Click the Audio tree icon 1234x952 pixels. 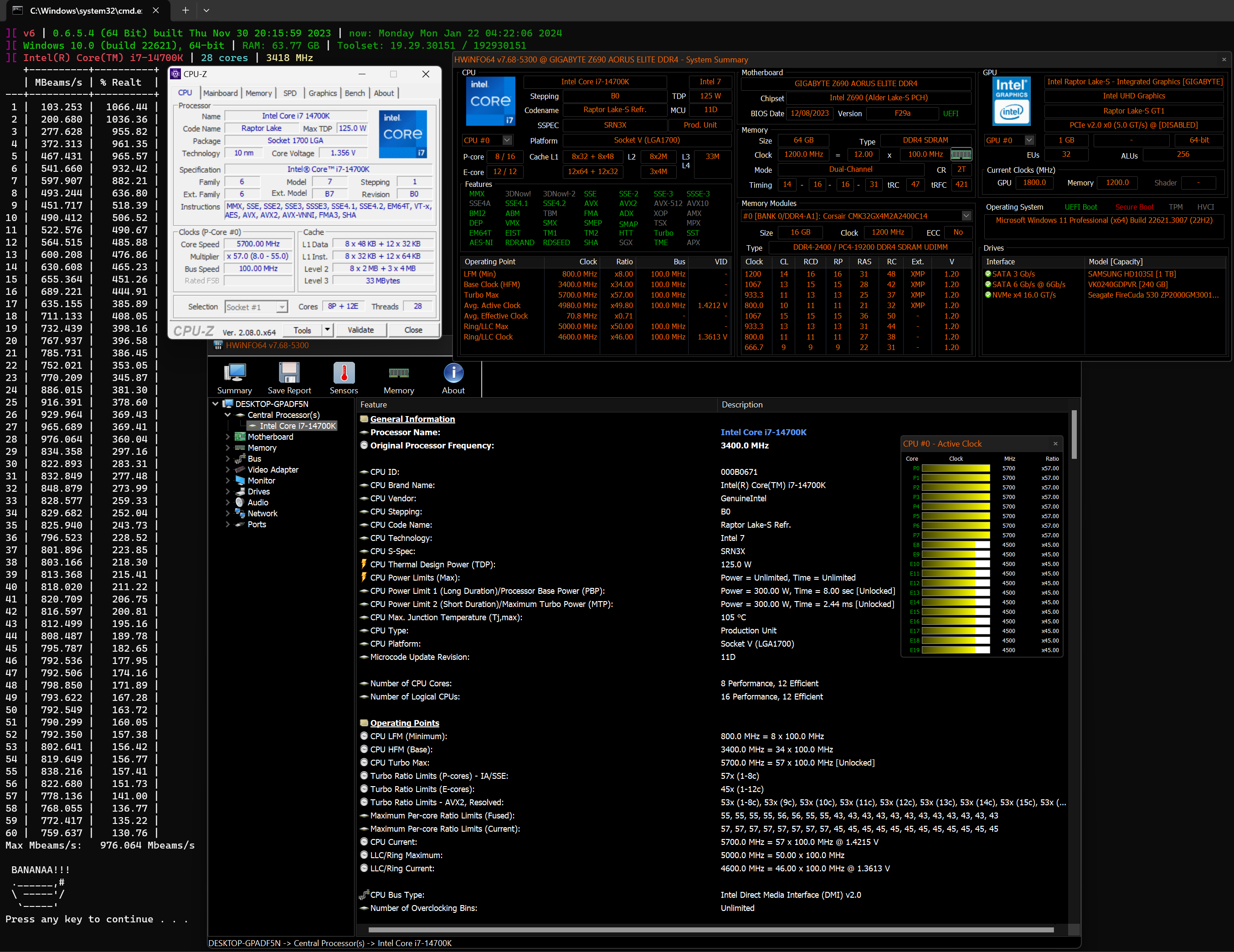(240, 502)
